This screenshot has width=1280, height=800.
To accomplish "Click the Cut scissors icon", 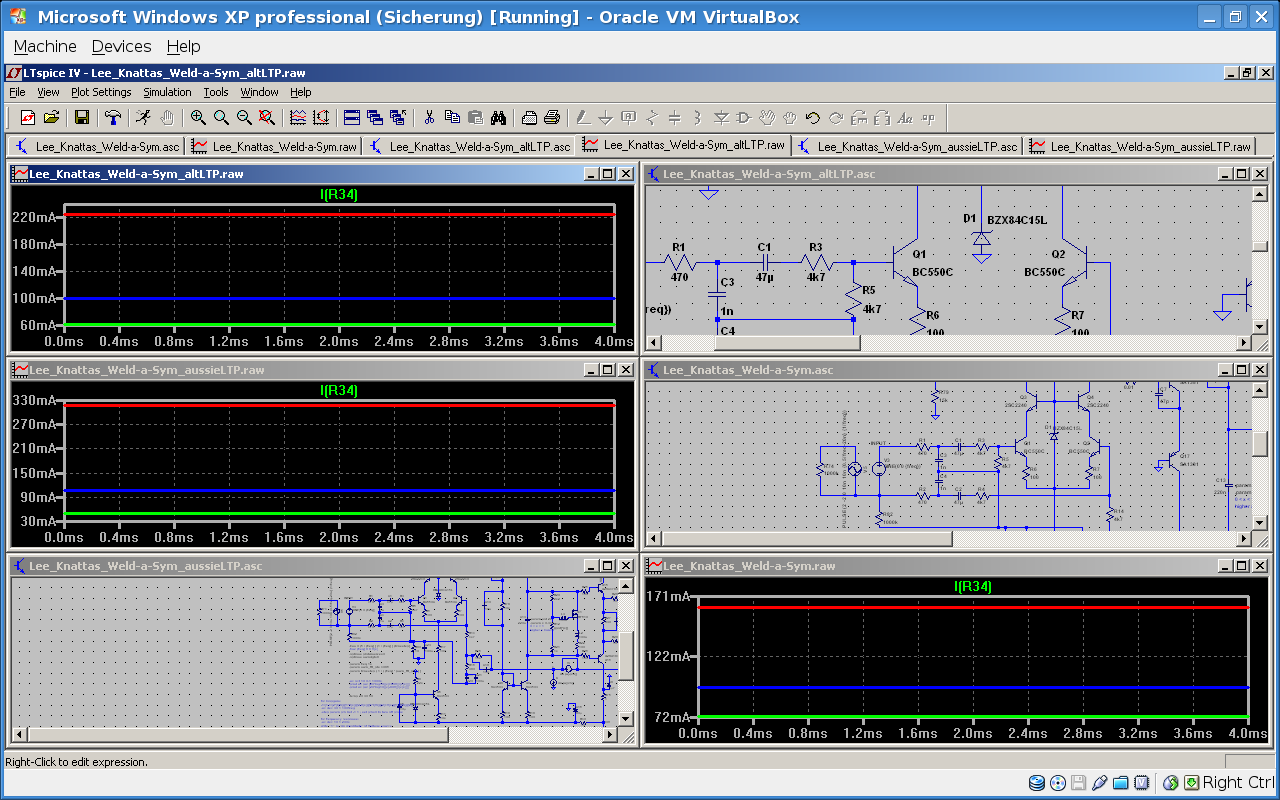I will pos(429,117).
